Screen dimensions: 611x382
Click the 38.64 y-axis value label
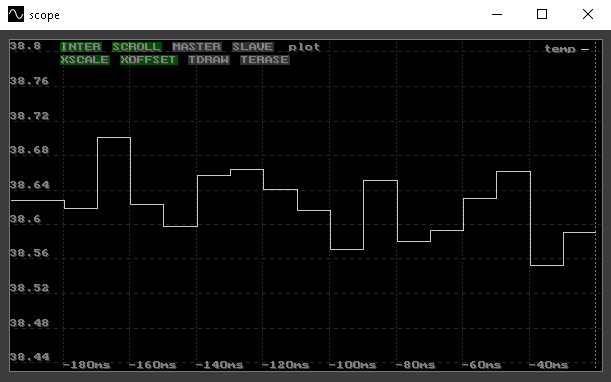pyautogui.click(x=30, y=184)
